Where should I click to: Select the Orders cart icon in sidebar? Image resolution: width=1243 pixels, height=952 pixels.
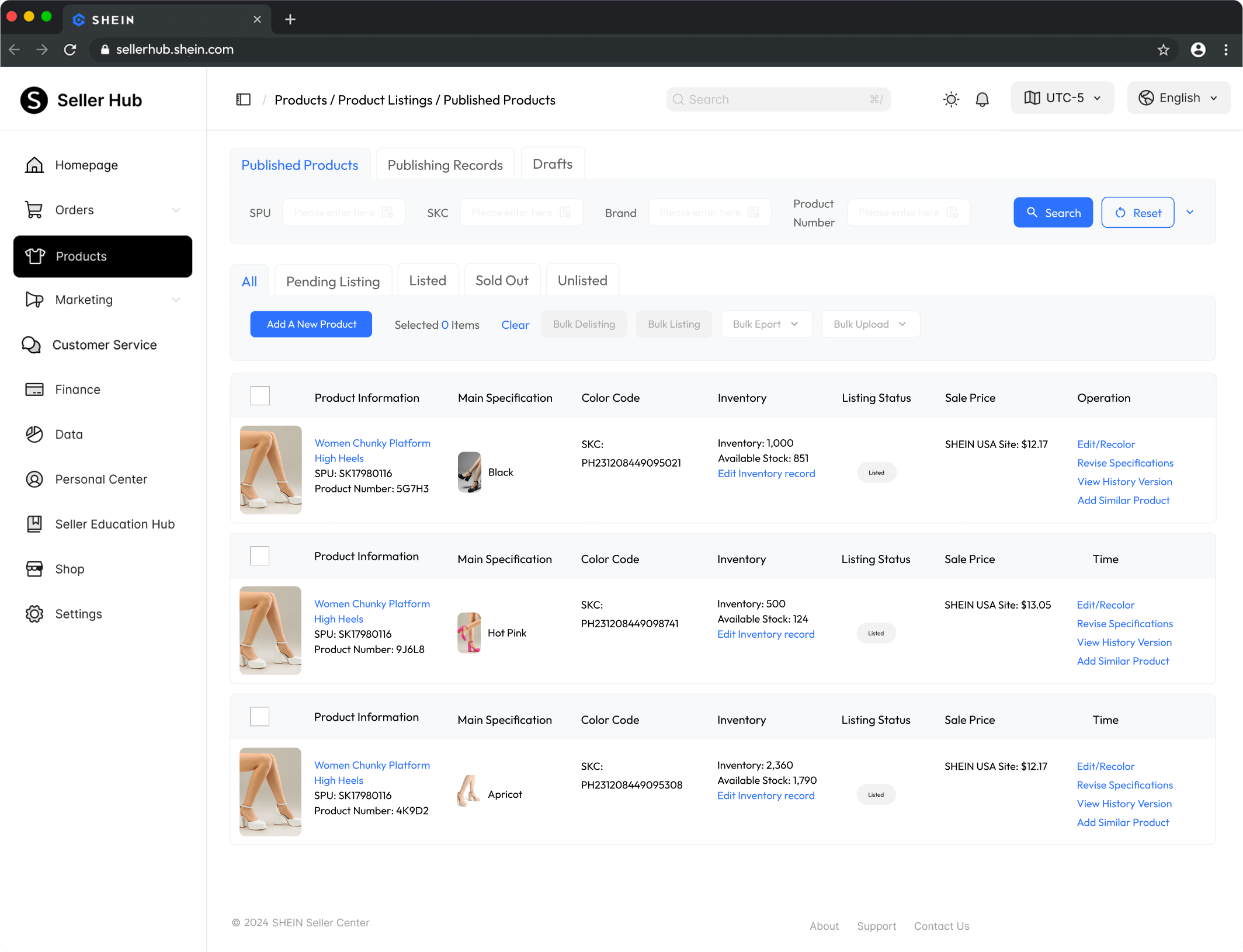[34, 210]
